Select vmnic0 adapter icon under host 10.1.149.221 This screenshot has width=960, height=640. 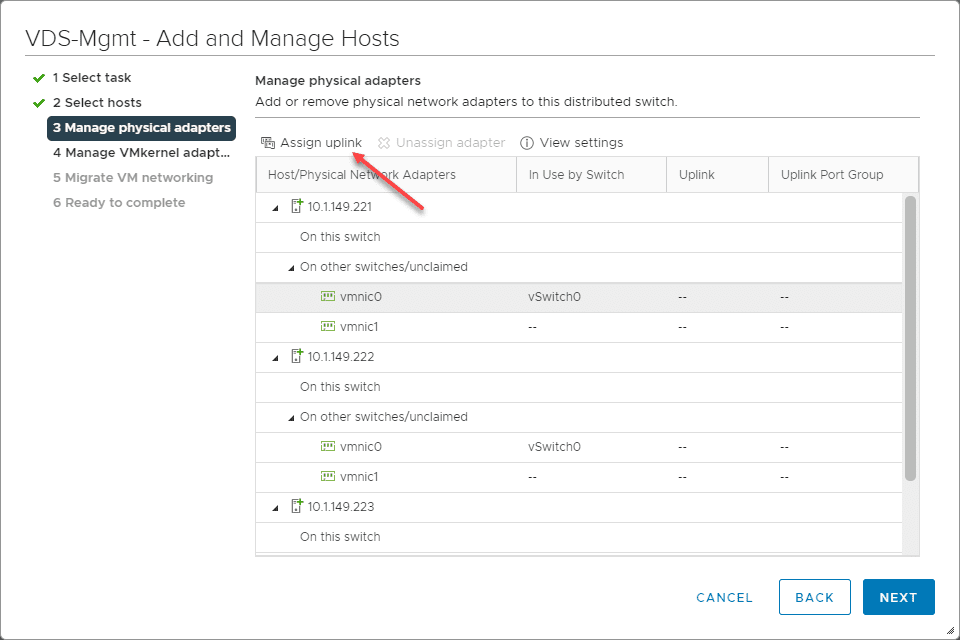327,297
